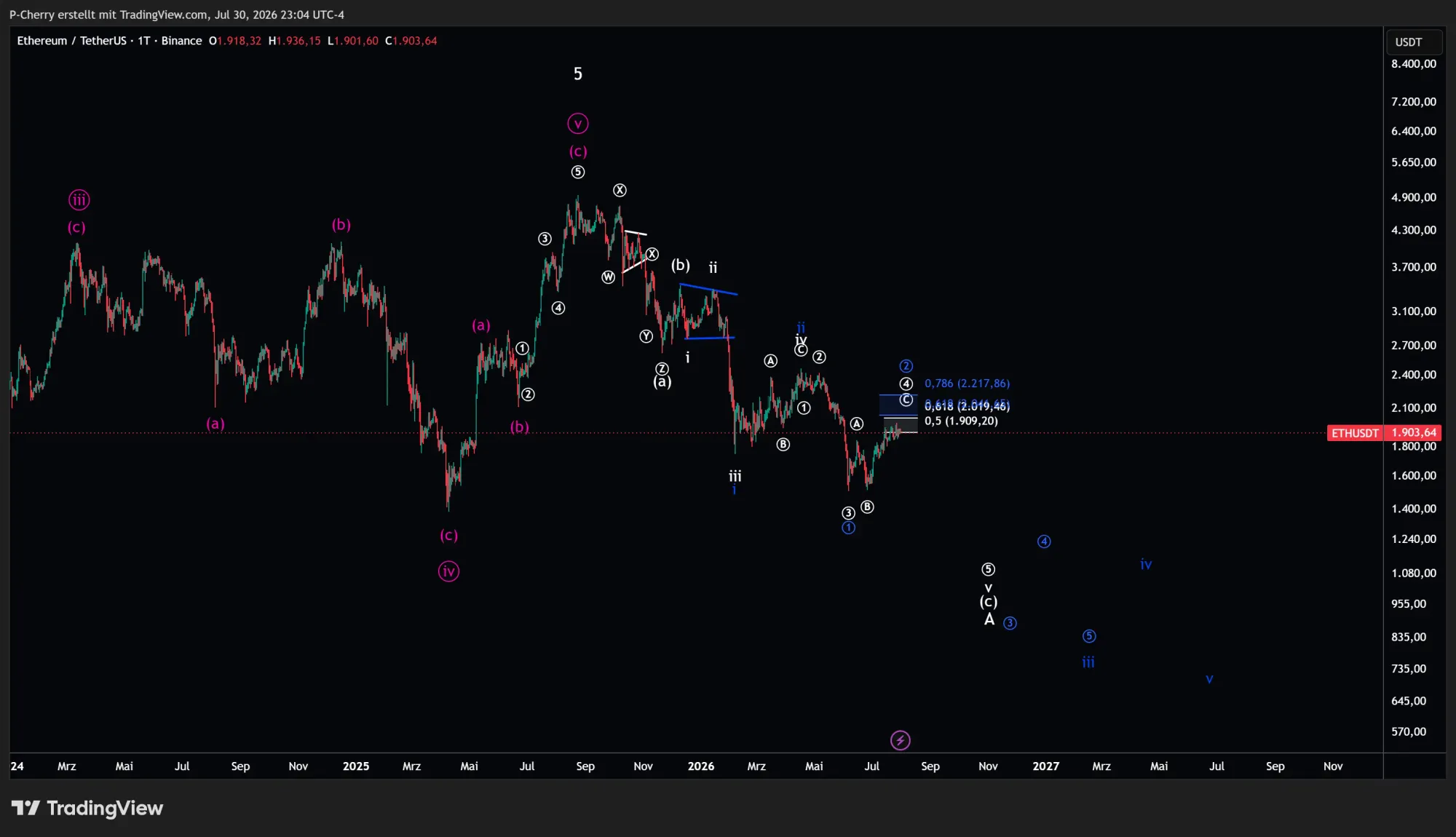1456x837 pixels.
Task: Select the low price value 1.901,60
Action: (357, 41)
